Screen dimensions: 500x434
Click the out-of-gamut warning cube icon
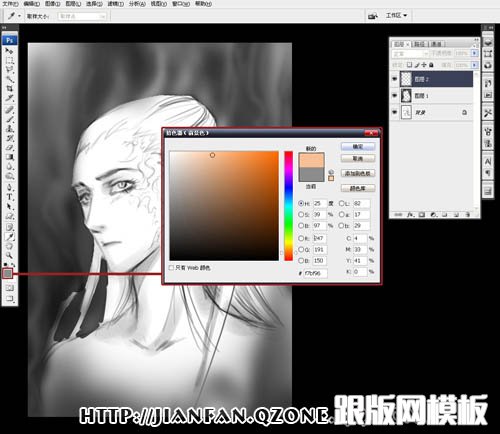pyautogui.click(x=331, y=172)
